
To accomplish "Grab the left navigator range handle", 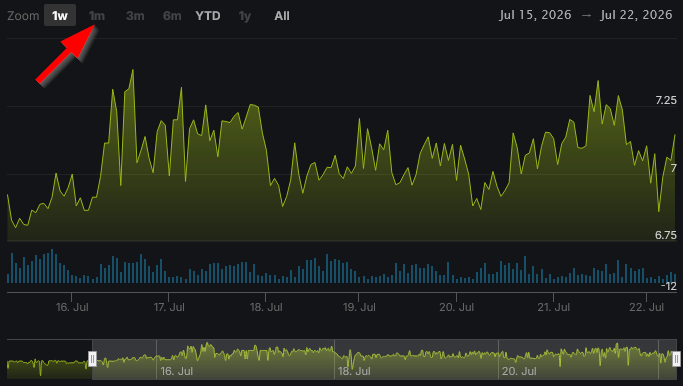I will coord(92,359).
